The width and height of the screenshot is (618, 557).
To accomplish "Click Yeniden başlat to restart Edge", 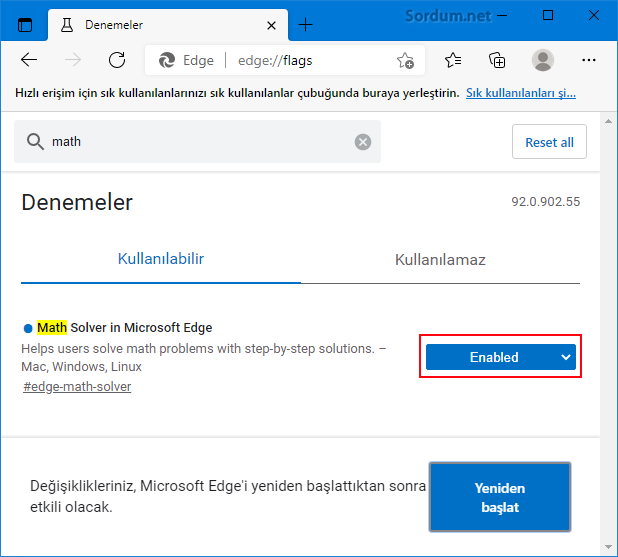I will (500, 497).
